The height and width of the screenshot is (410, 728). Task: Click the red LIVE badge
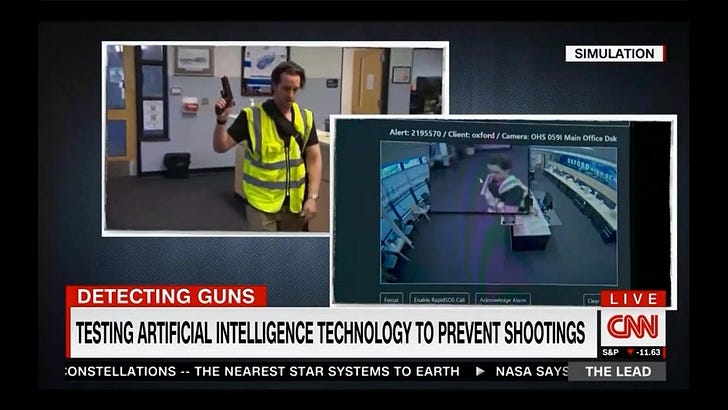[x=633, y=299]
